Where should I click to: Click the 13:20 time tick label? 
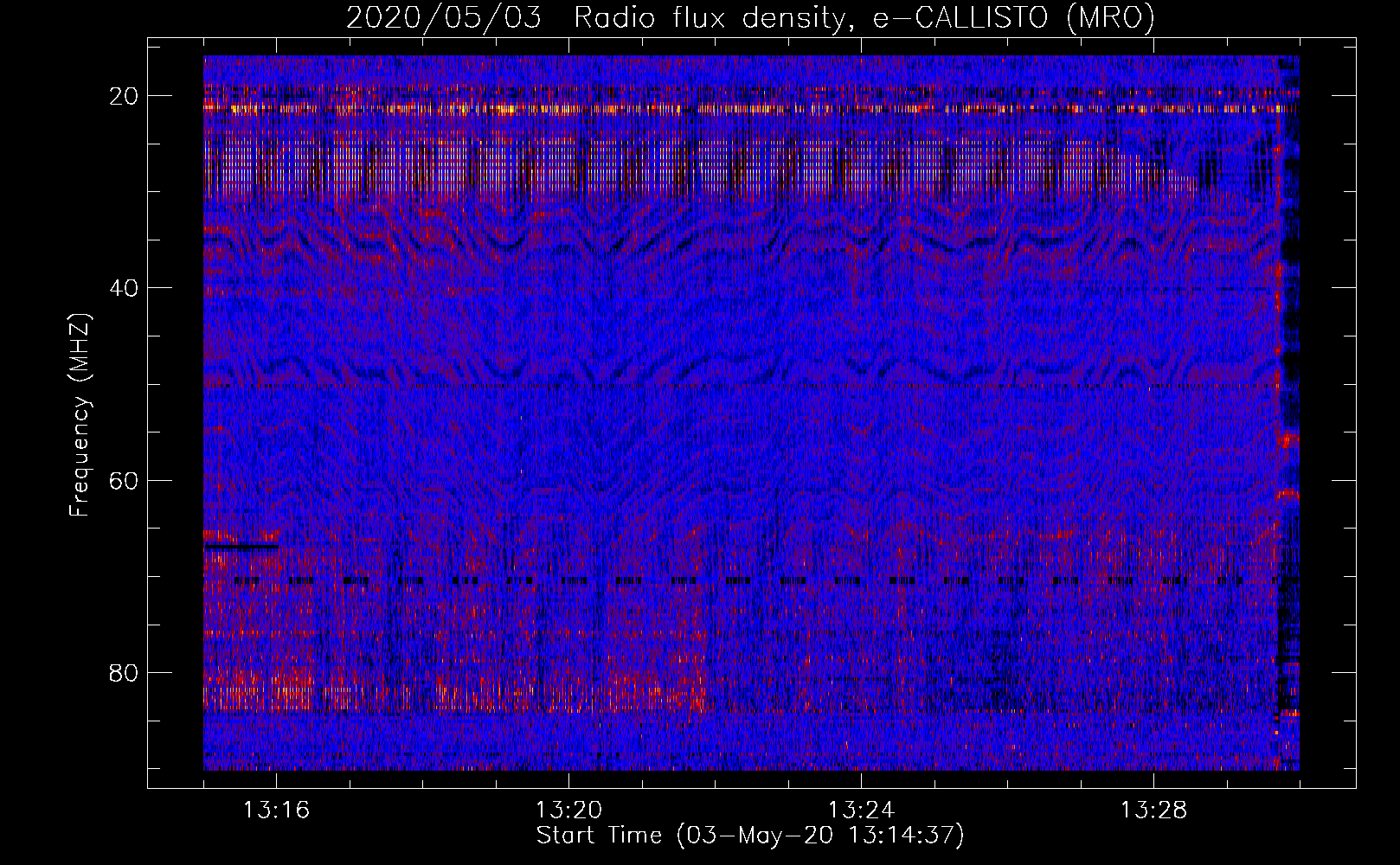pos(568,811)
